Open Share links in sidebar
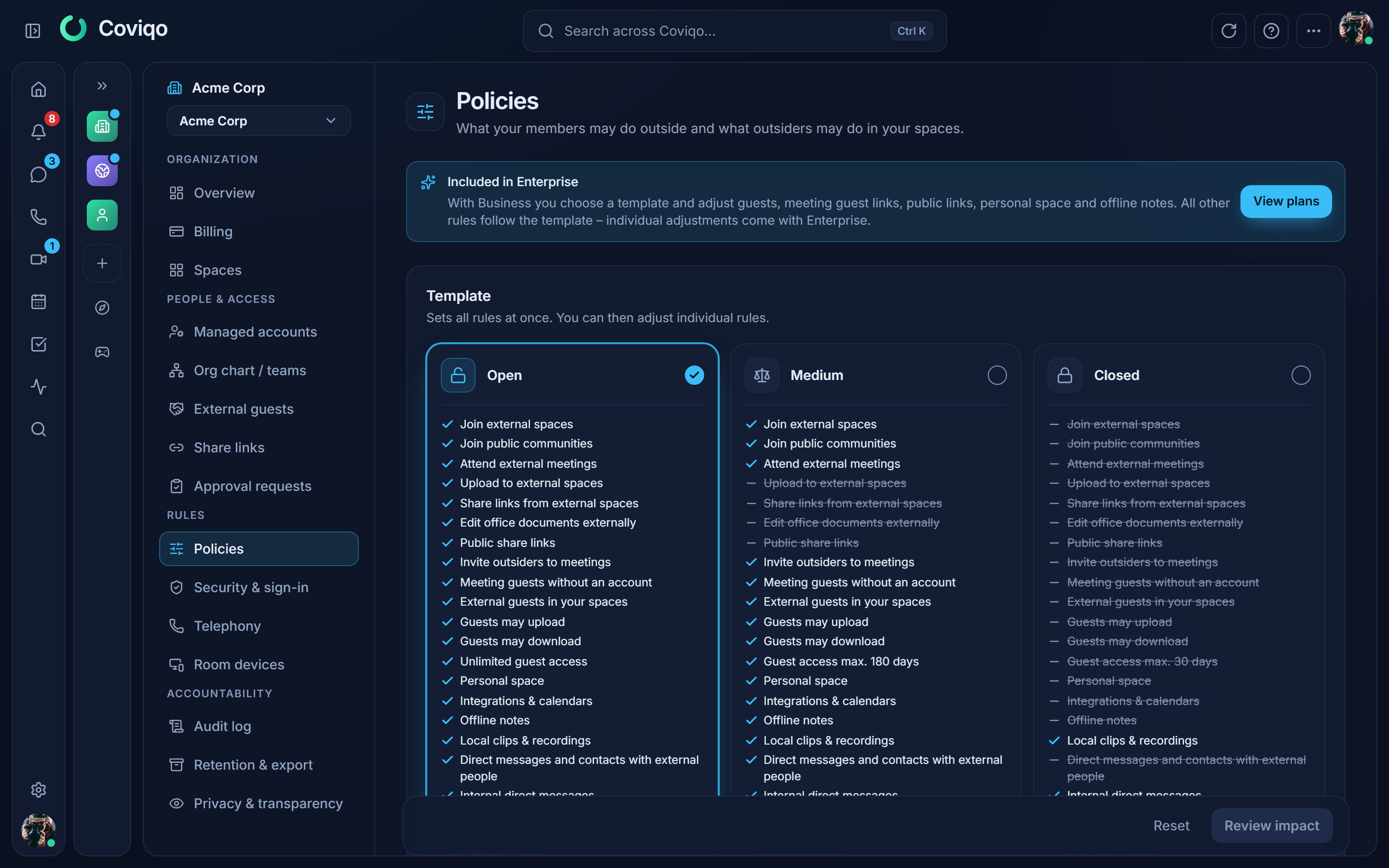Screen dimensions: 1389x868 [x=259, y=447]
